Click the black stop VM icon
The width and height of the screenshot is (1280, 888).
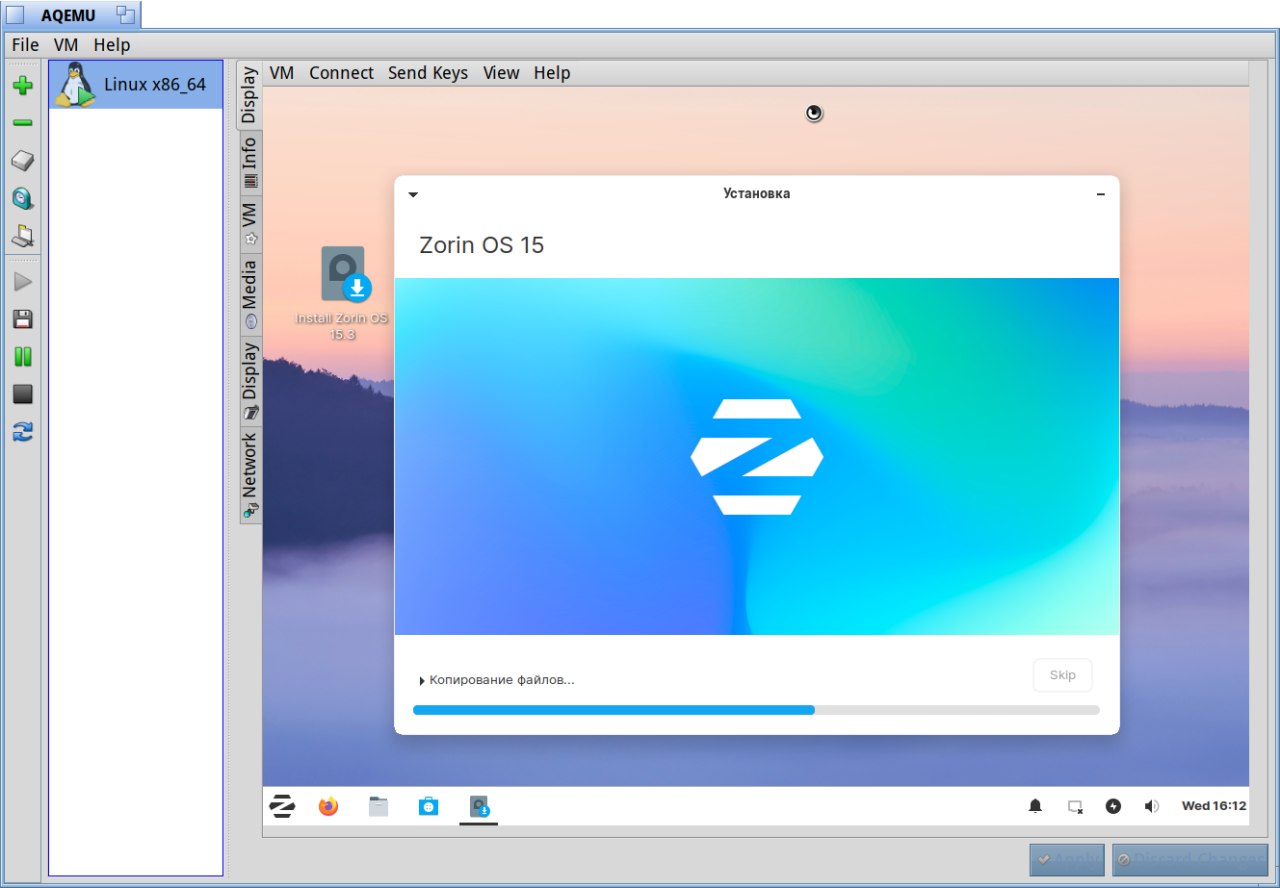click(x=22, y=394)
